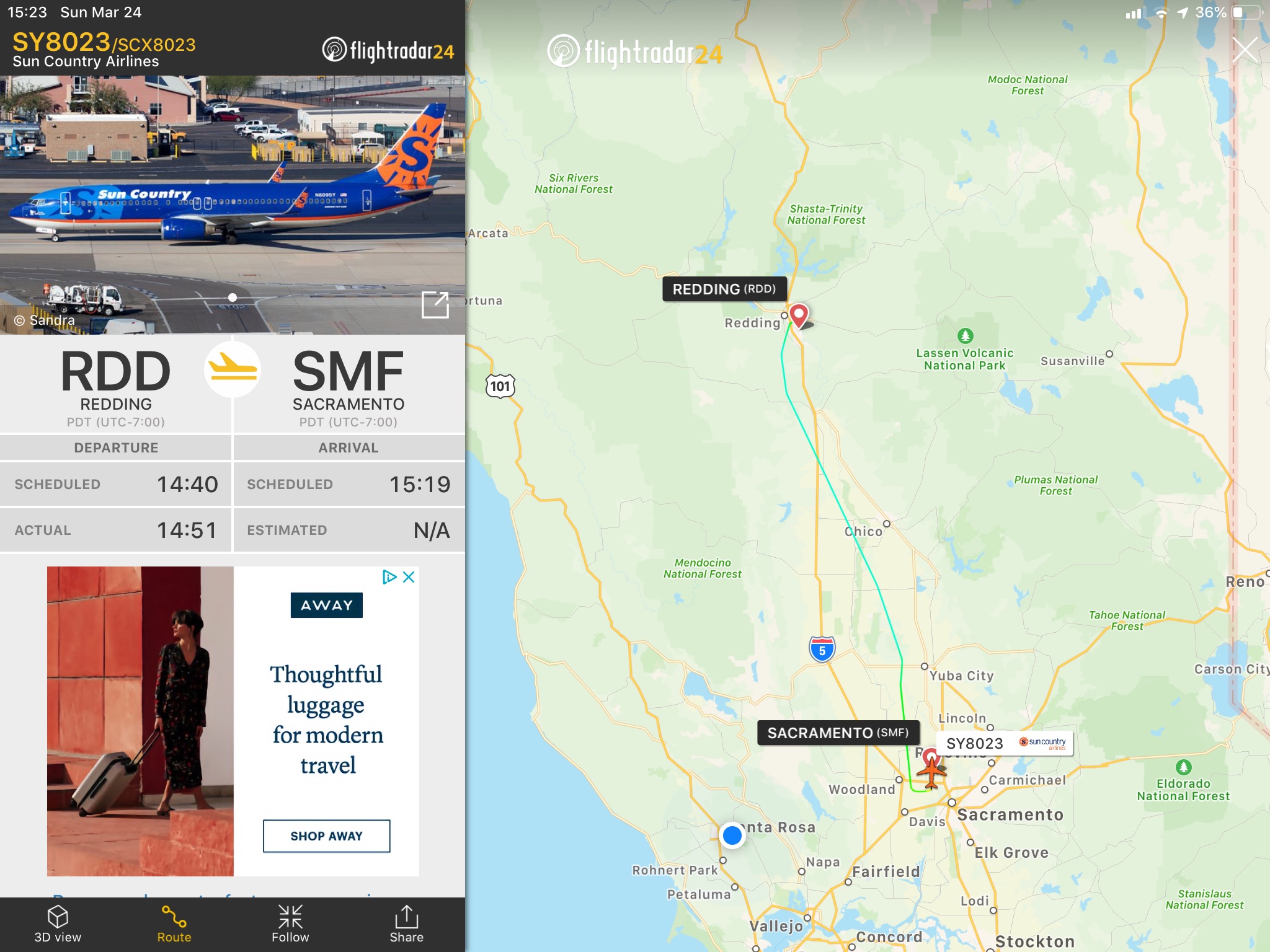Click the yellow airplane flight status icon
Image resolution: width=1270 pixels, height=952 pixels.
[233, 370]
